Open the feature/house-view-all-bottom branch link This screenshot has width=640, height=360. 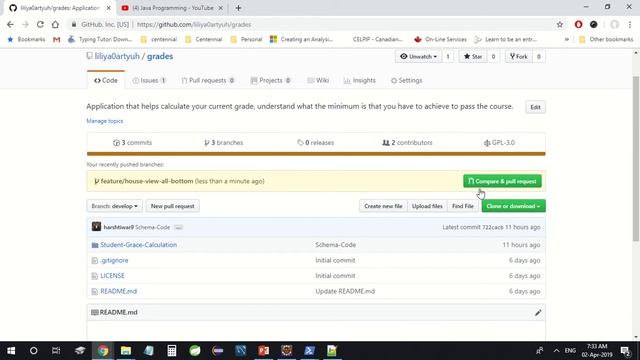[147, 181]
